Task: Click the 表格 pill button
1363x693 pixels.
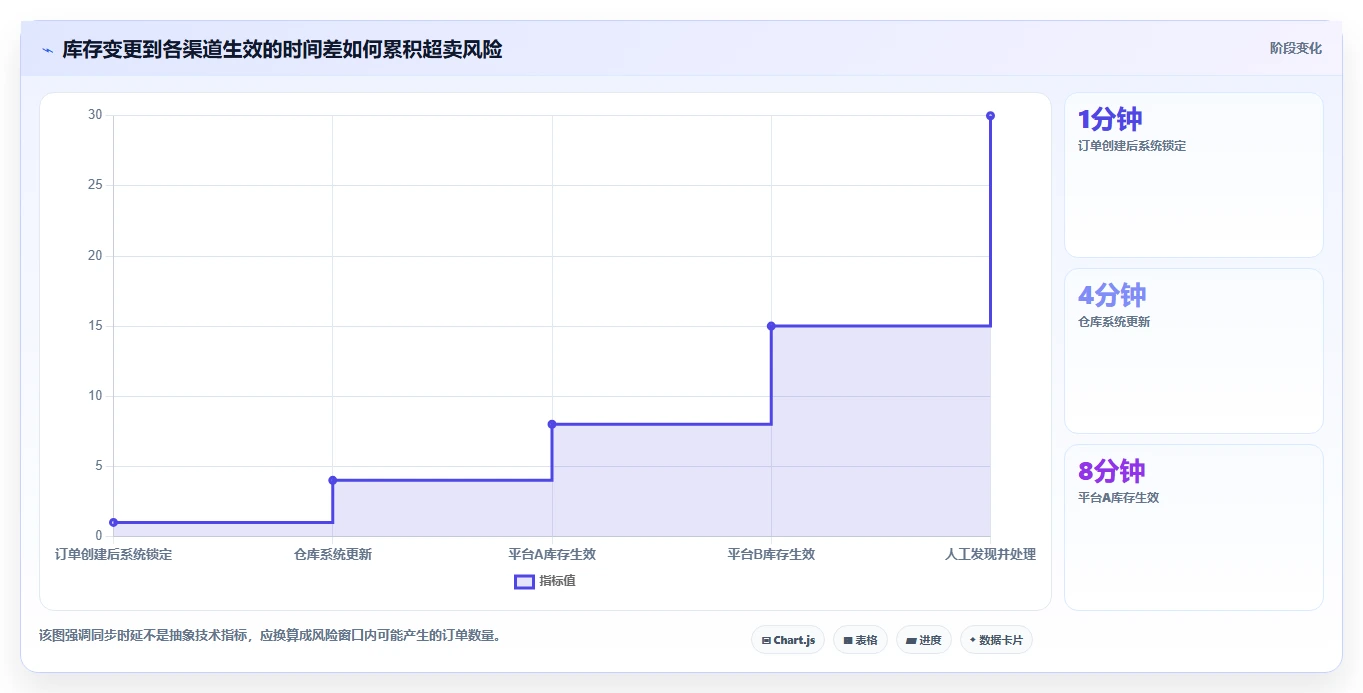Action: click(860, 640)
